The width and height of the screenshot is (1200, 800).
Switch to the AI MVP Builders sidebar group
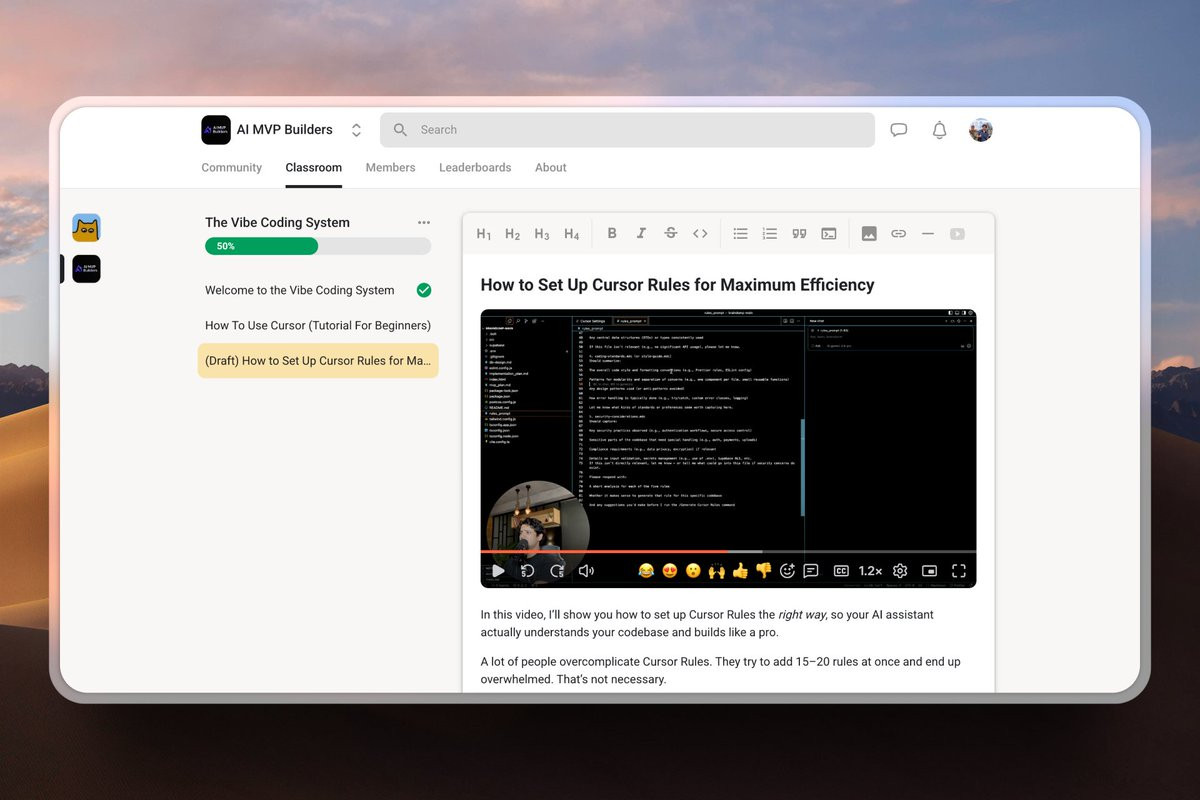(86, 269)
